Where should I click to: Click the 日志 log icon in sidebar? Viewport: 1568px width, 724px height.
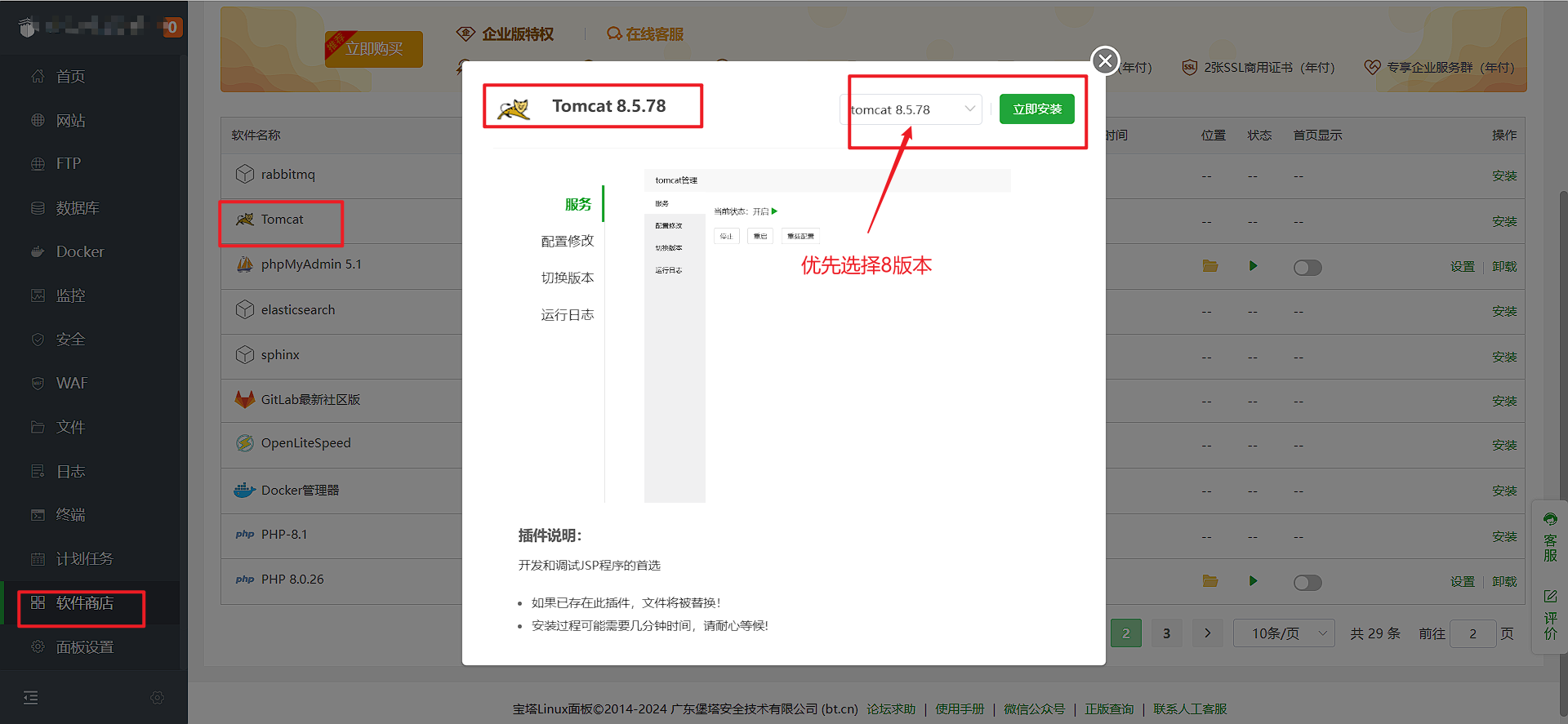tap(38, 471)
